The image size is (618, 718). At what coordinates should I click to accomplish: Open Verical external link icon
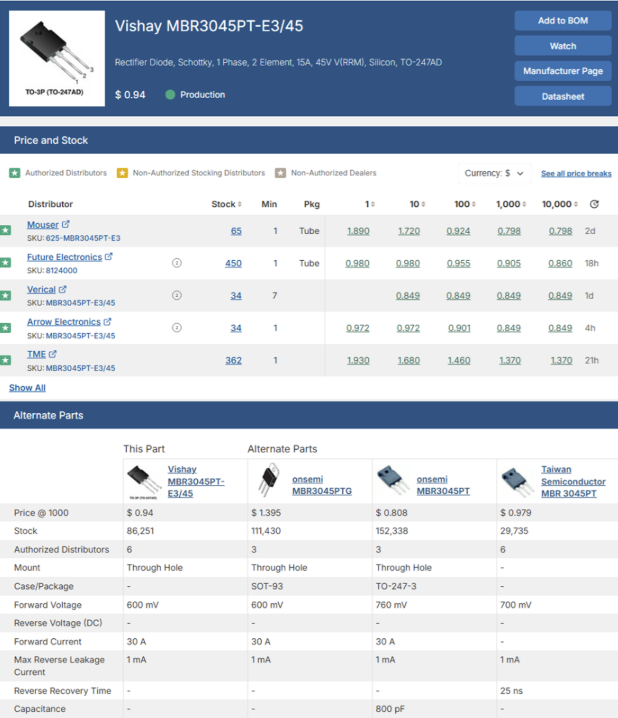pos(63,289)
